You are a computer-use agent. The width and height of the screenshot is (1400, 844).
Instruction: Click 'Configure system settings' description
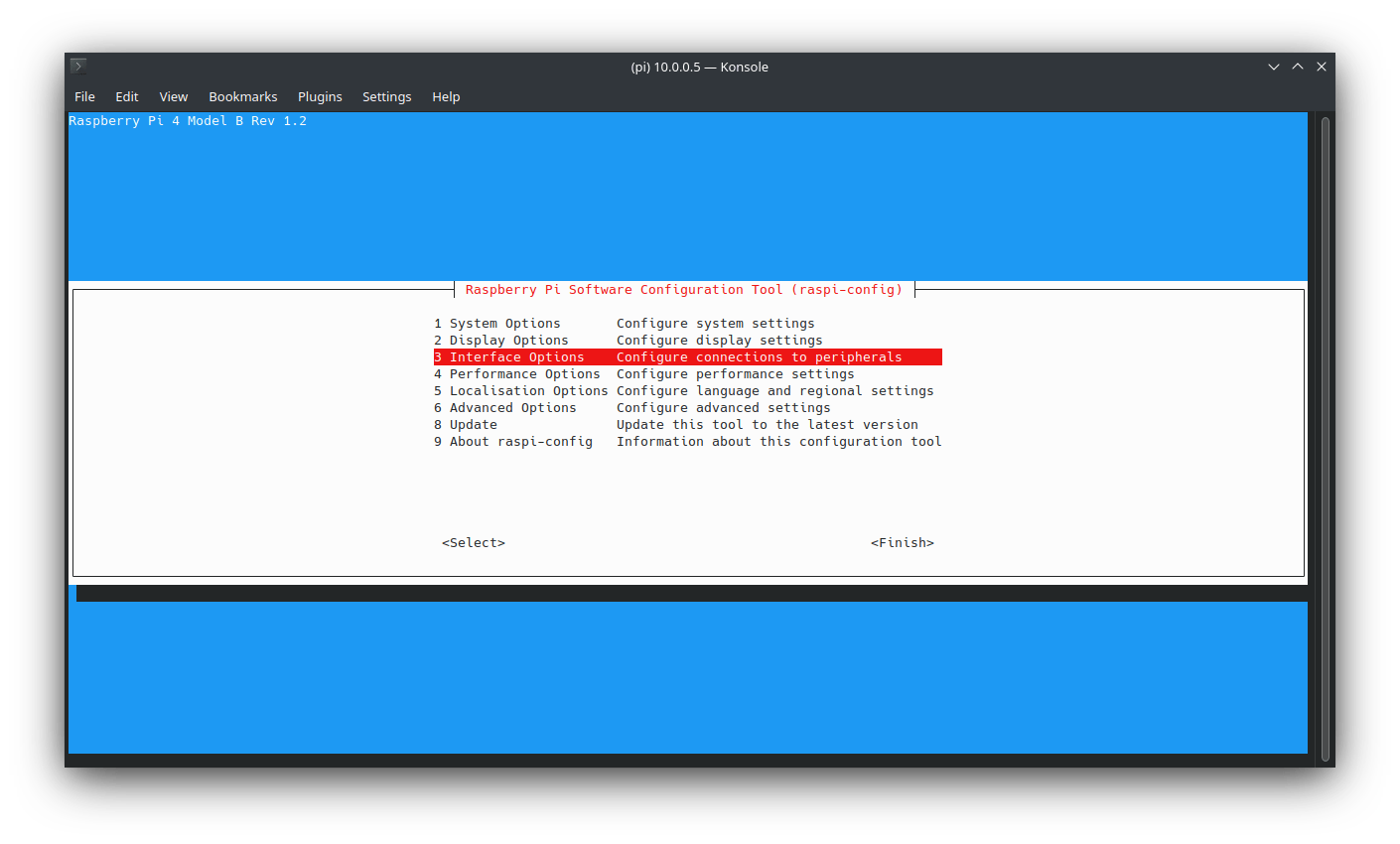pyautogui.click(x=716, y=324)
